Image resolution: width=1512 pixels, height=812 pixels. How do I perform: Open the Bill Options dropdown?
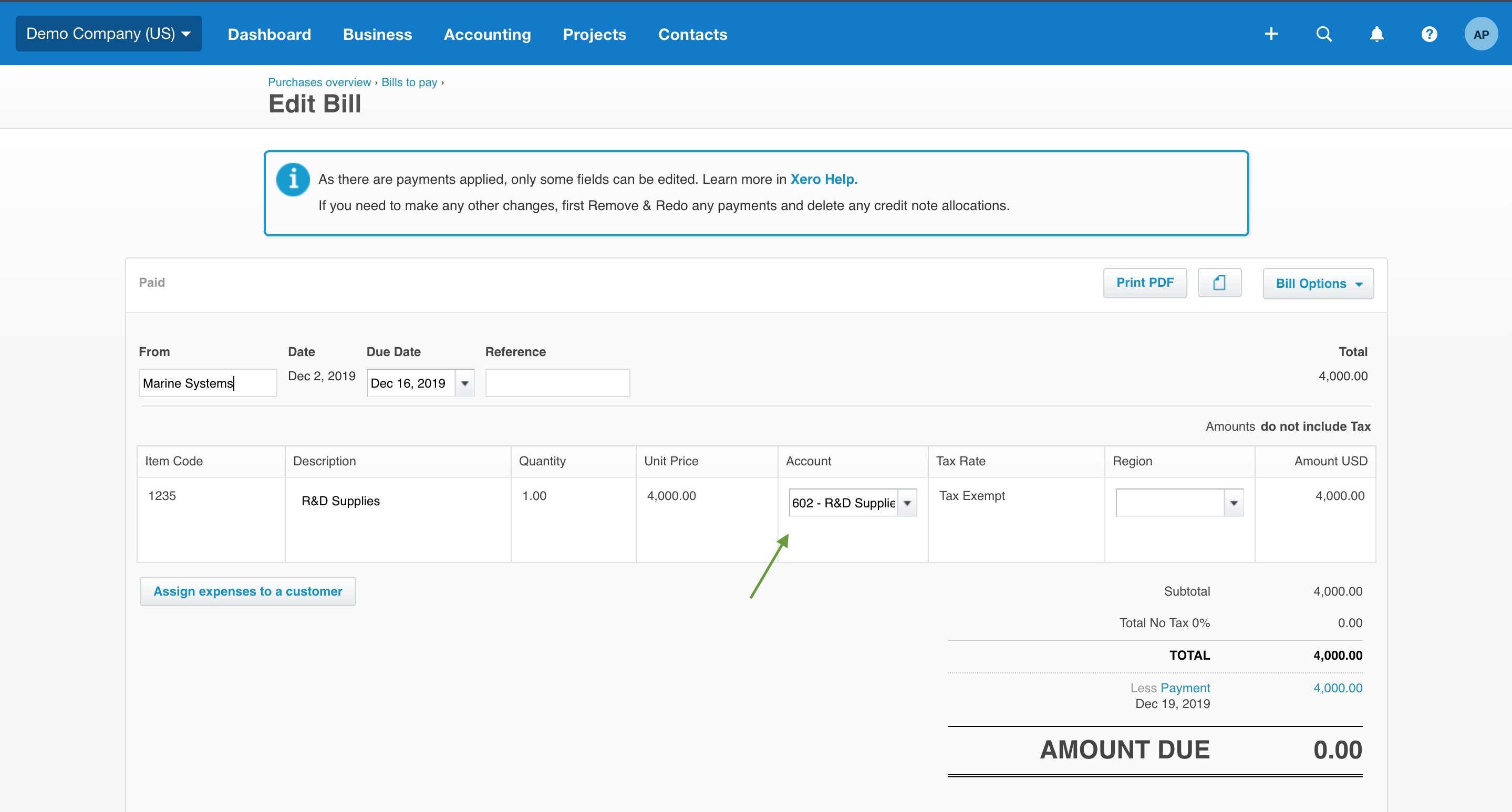coord(1318,283)
